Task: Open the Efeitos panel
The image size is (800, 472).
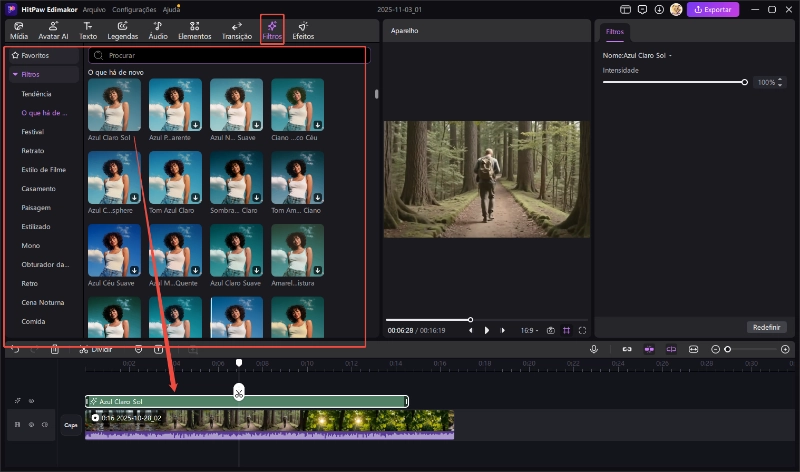Action: (303, 31)
